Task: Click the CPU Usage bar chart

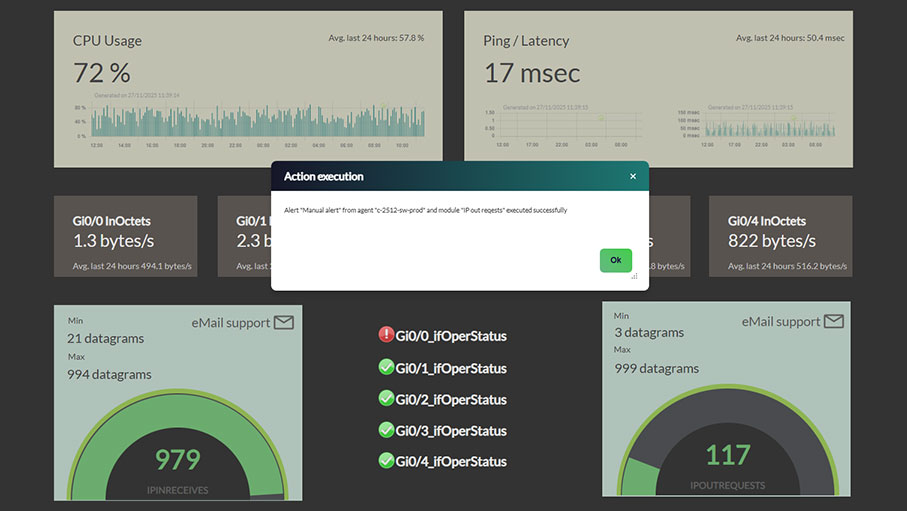Action: pyautogui.click(x=249, y=121)
